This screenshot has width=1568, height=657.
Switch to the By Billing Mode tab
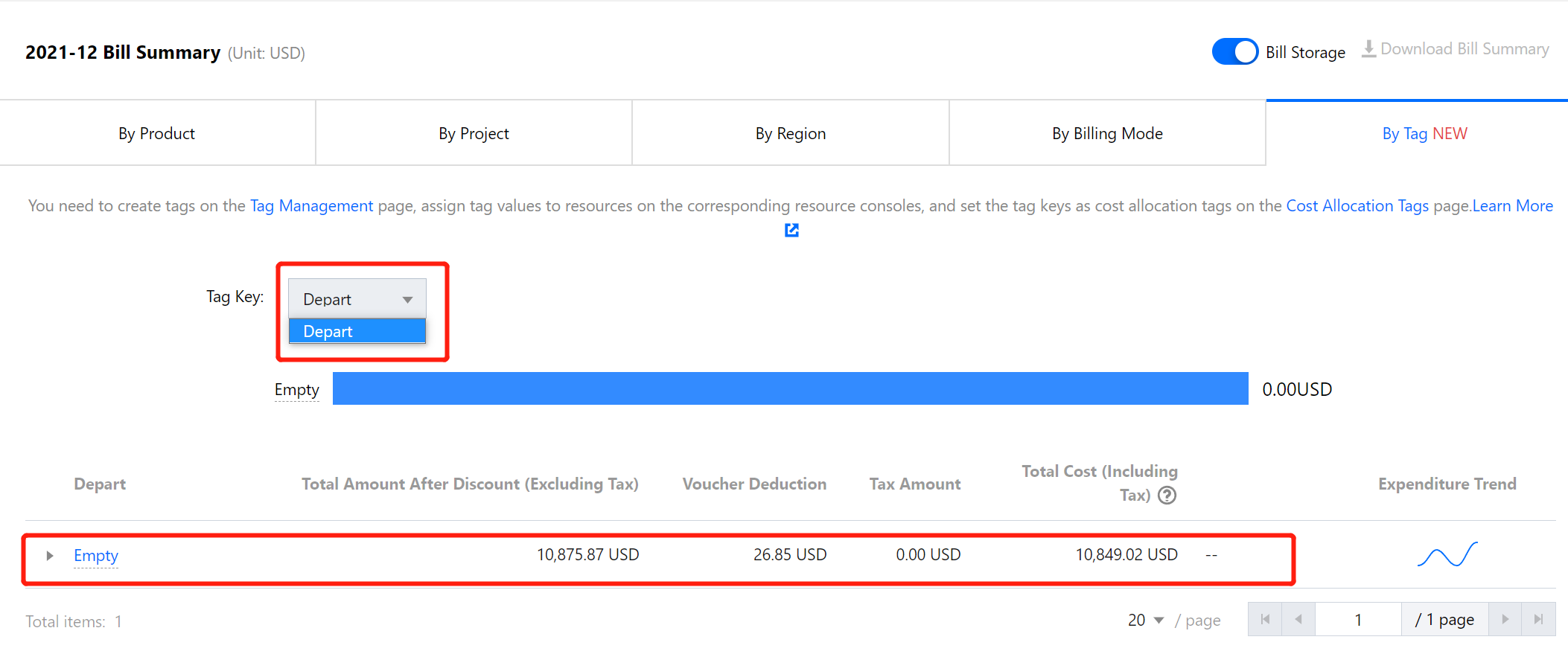click(x=1107, y=134)
